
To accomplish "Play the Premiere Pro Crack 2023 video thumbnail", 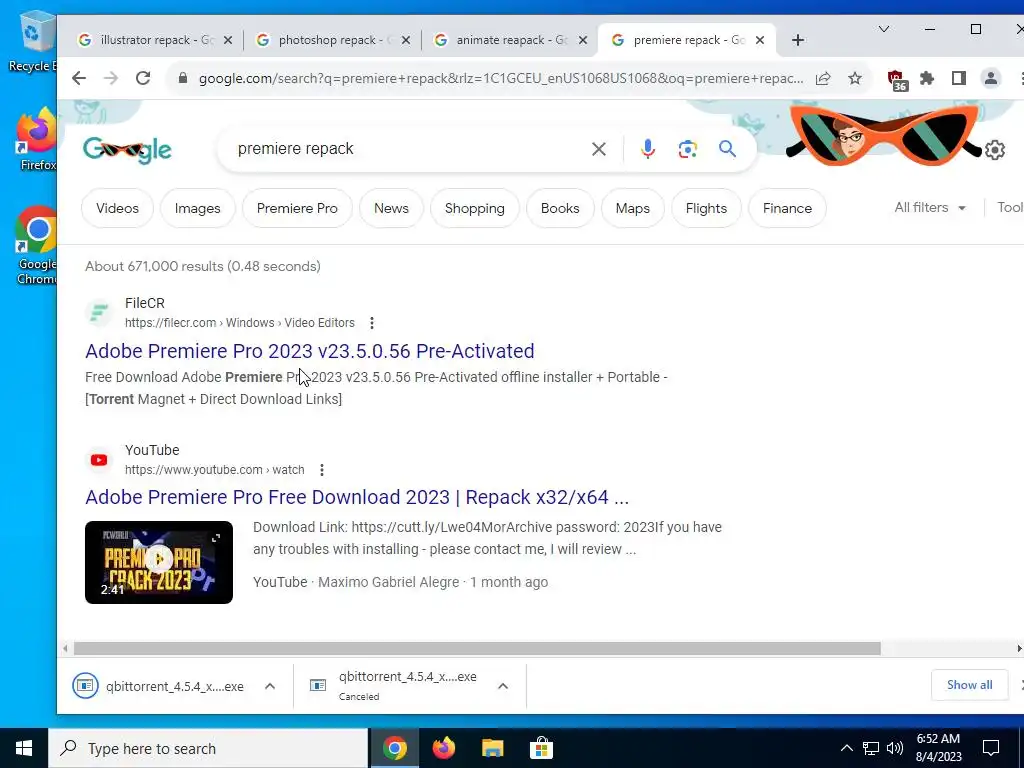I will tap(159, 562).
